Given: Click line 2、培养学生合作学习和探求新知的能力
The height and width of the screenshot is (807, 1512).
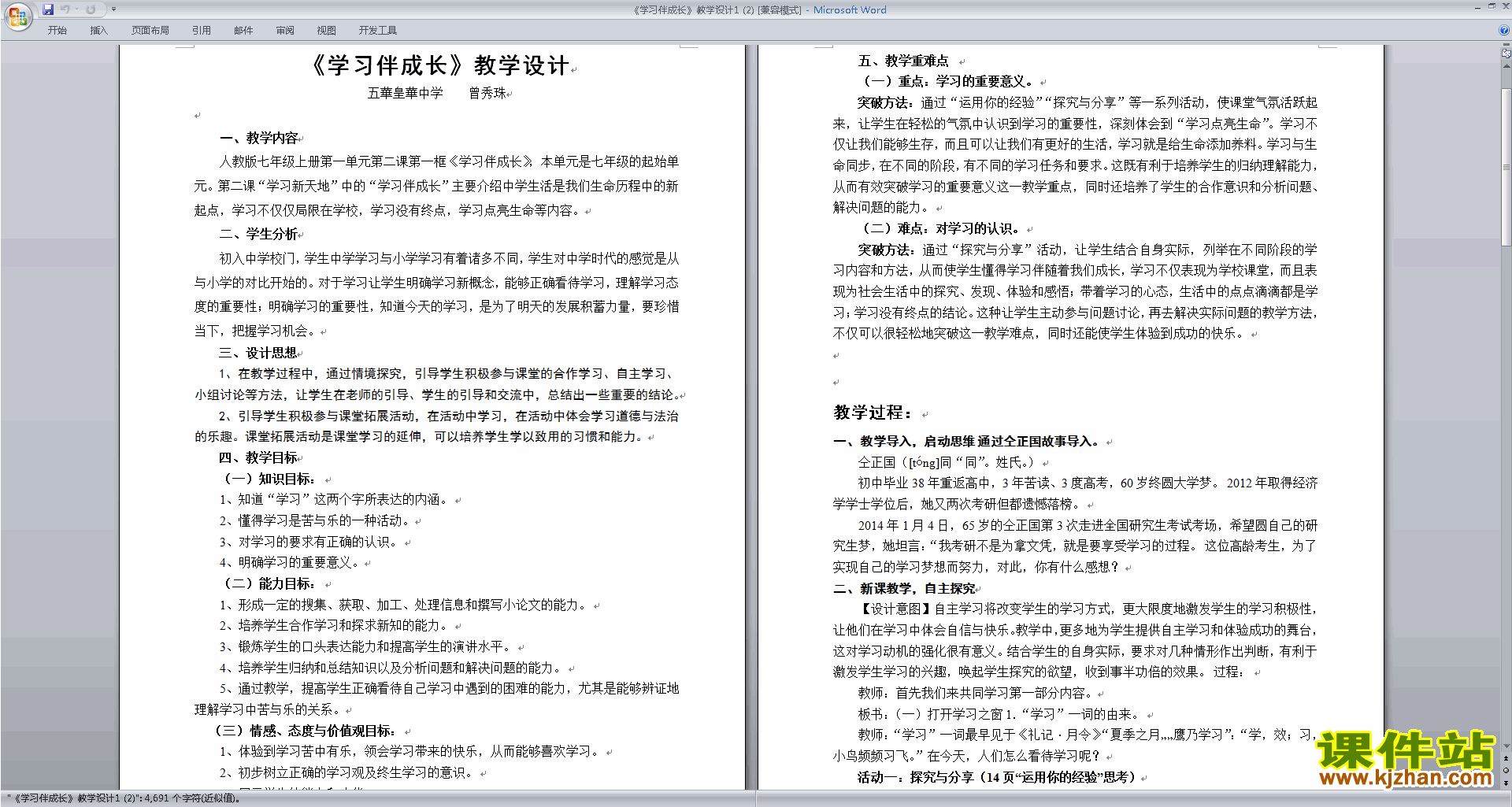Looking at the screenshot, I should (x=335, y=625).
